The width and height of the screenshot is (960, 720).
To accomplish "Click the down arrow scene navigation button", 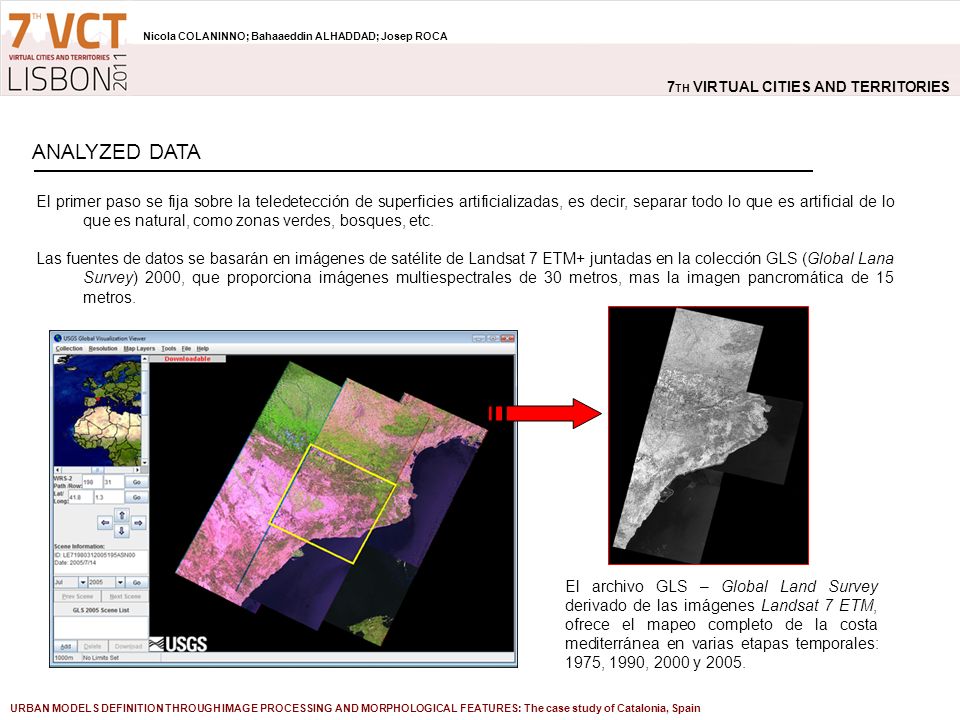I will (x=122, y=531).
